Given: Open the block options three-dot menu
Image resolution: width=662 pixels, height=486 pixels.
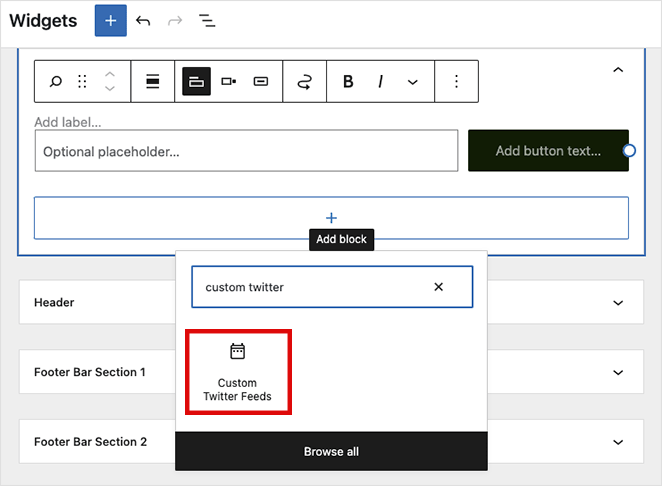Looking at the screenshot, I should (456, 81).
